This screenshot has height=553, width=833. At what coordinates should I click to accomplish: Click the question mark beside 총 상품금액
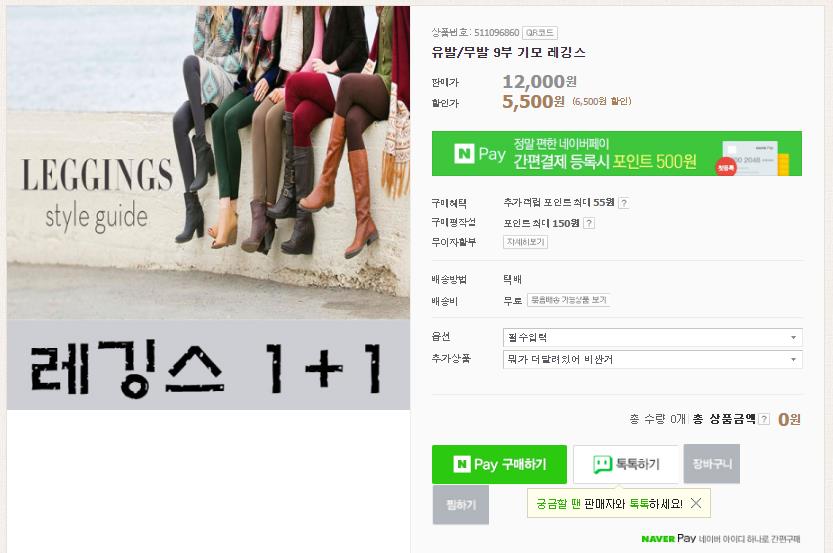point(764,419)
